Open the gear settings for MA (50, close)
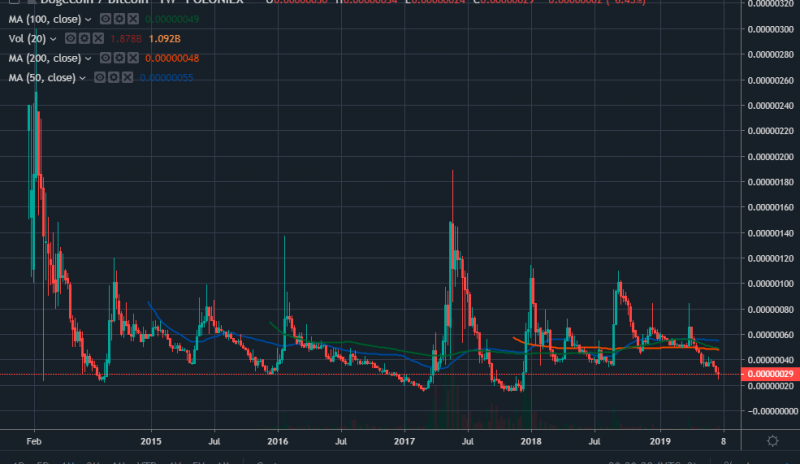800x464 pixels. coord(113,77)
